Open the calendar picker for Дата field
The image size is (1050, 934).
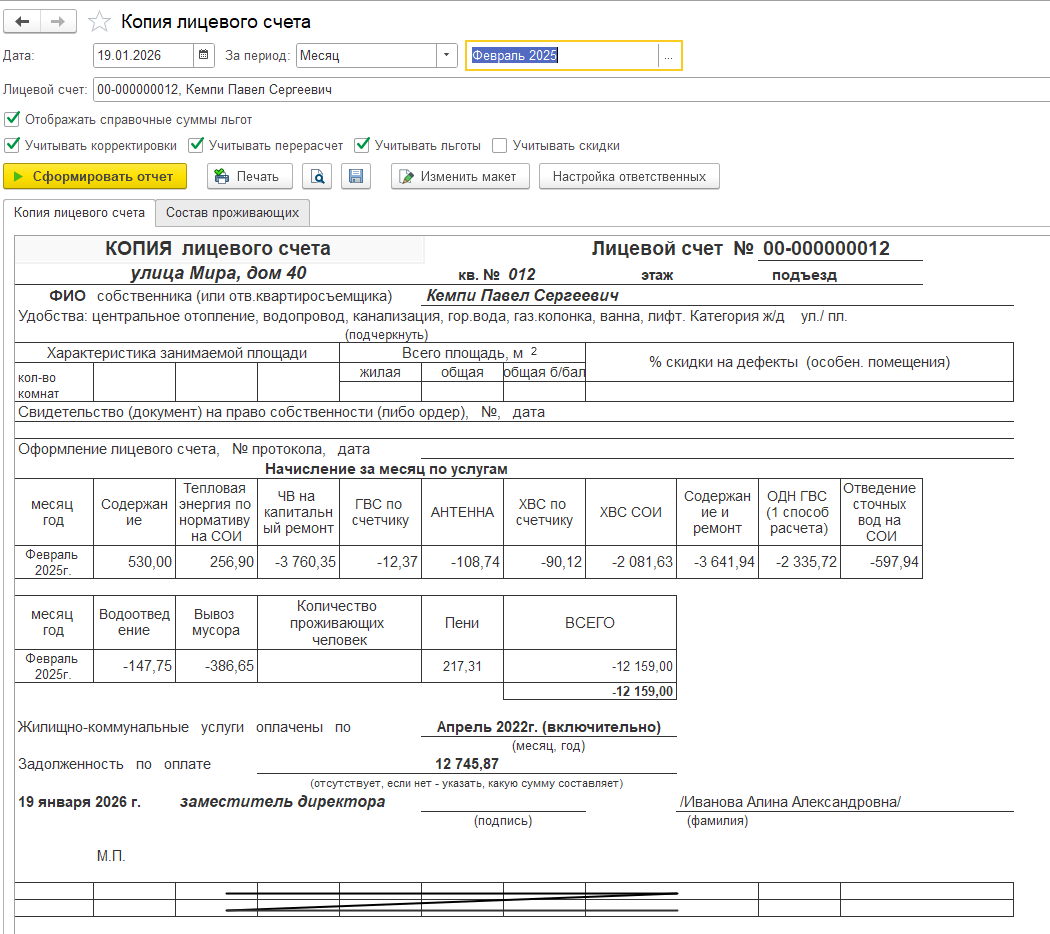click(x=204, y=56)
